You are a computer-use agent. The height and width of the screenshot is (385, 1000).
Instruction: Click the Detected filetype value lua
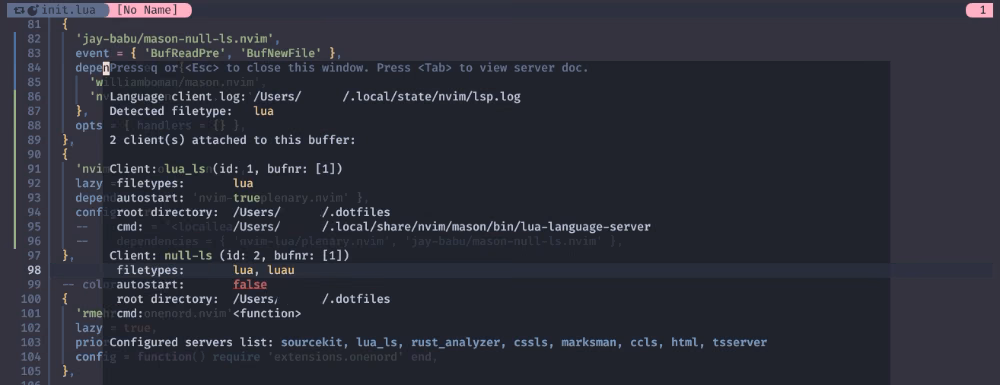tap(263, 111)
